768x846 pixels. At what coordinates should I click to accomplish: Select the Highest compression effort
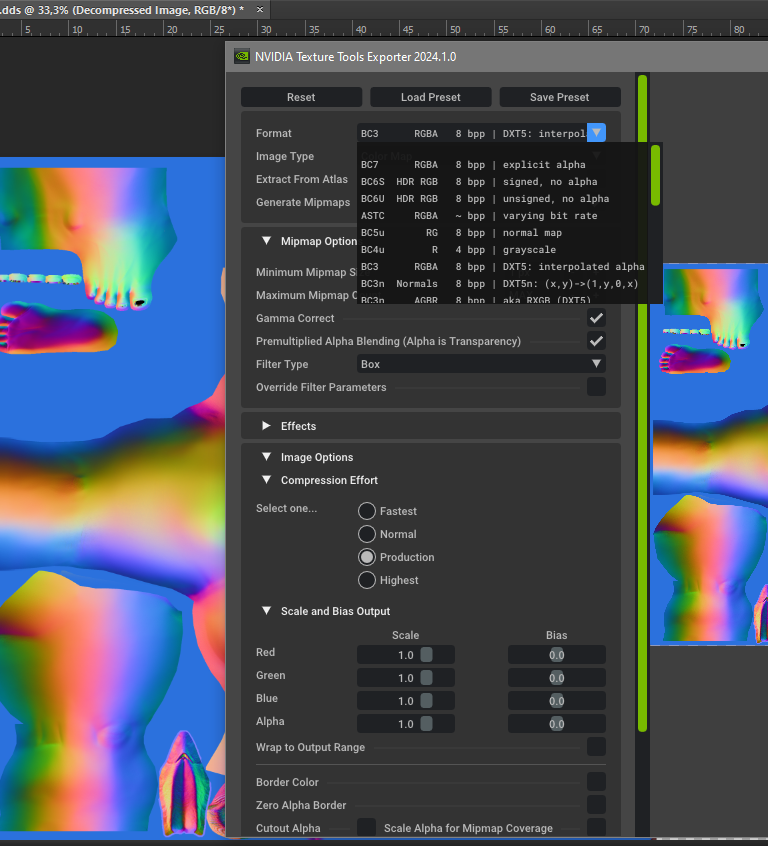pos(367,580)
